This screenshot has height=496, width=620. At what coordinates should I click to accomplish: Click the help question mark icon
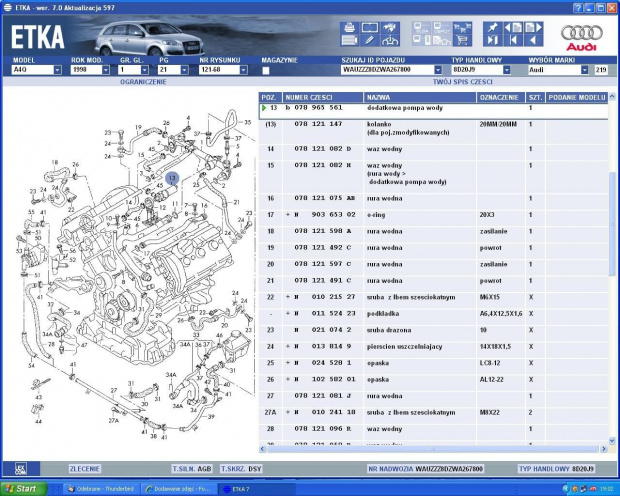(x=578, y=8)
